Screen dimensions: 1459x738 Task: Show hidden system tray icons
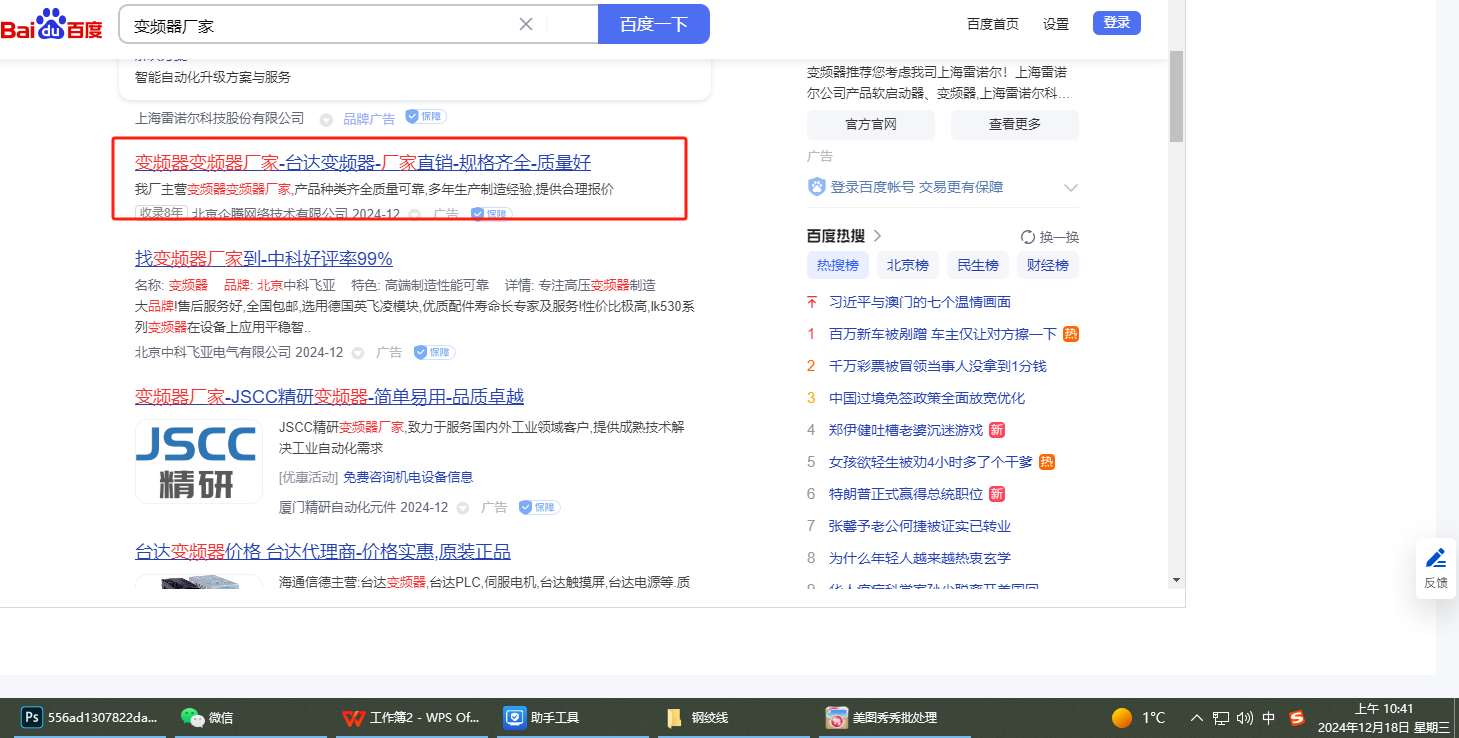click(x=1196, y=717)
